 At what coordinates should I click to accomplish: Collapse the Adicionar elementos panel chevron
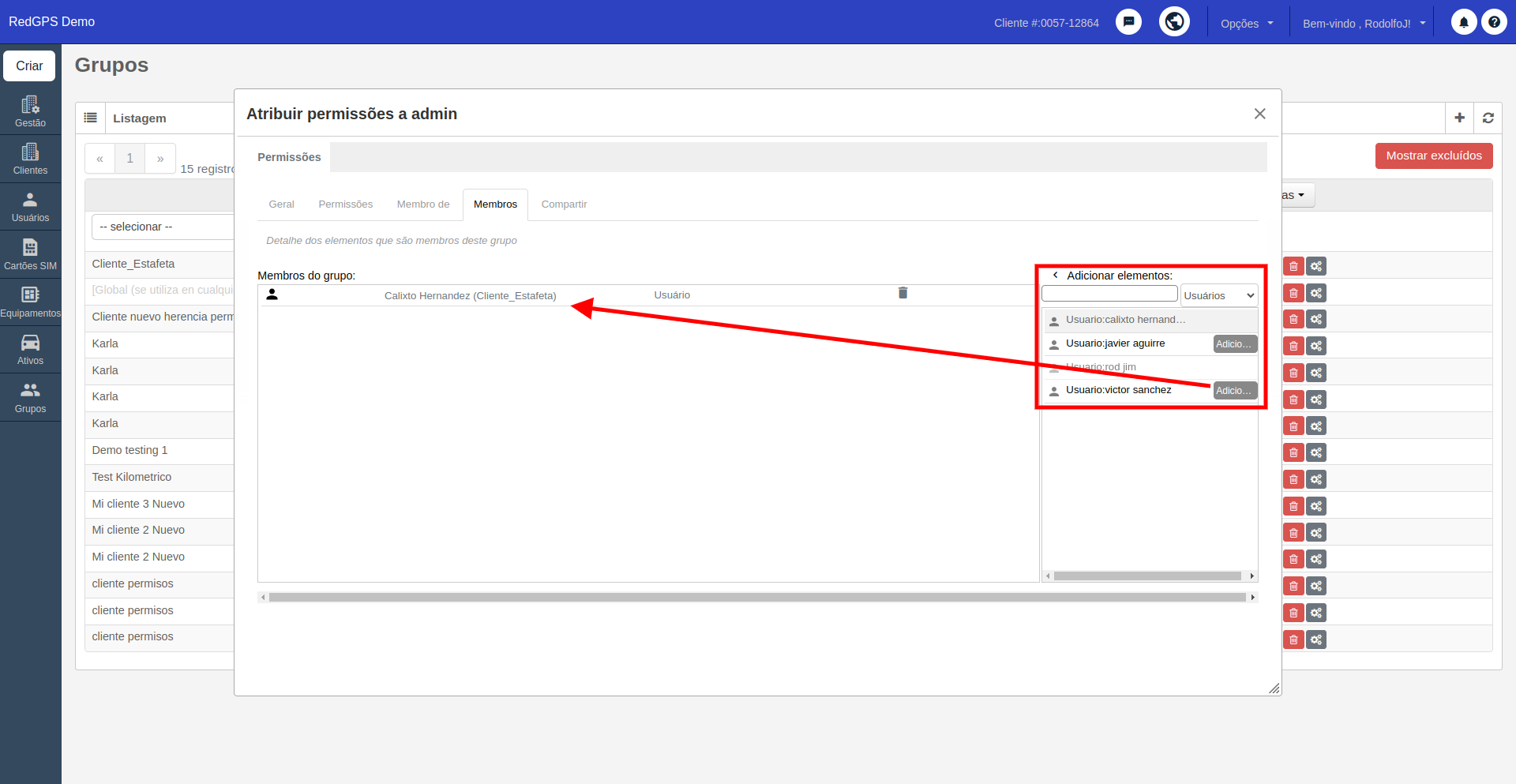(x=1055, y=275)
